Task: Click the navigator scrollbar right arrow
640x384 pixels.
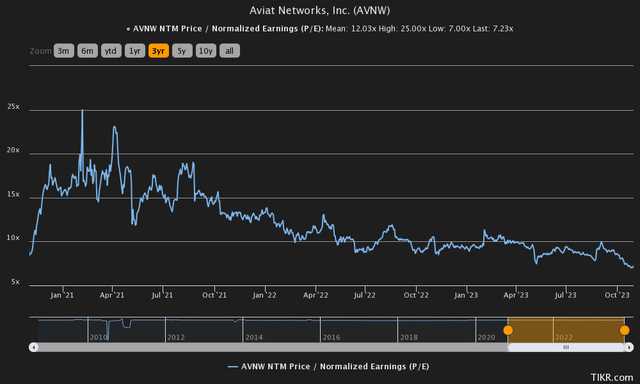Action: [629, 347]
